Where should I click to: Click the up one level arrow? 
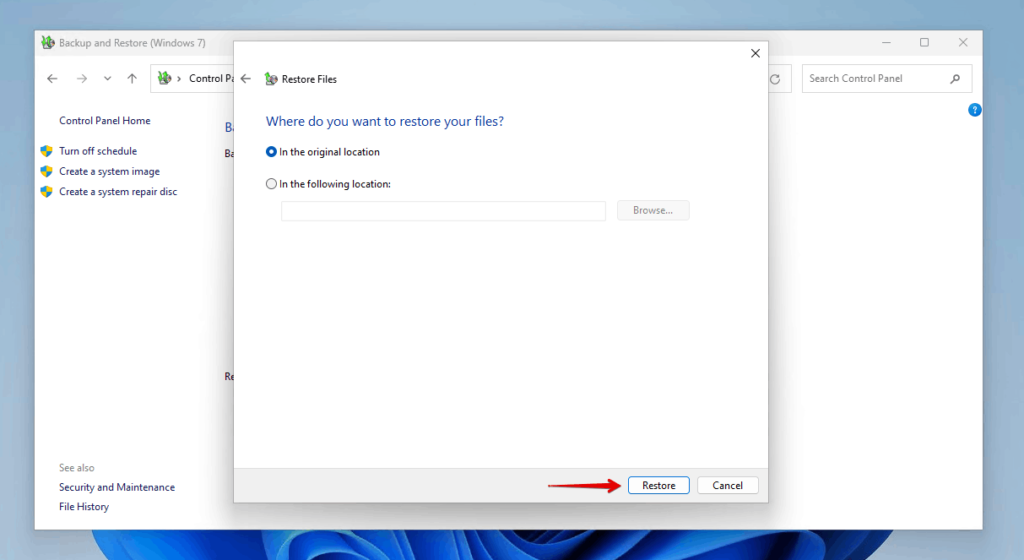click(x=132, y=79)
